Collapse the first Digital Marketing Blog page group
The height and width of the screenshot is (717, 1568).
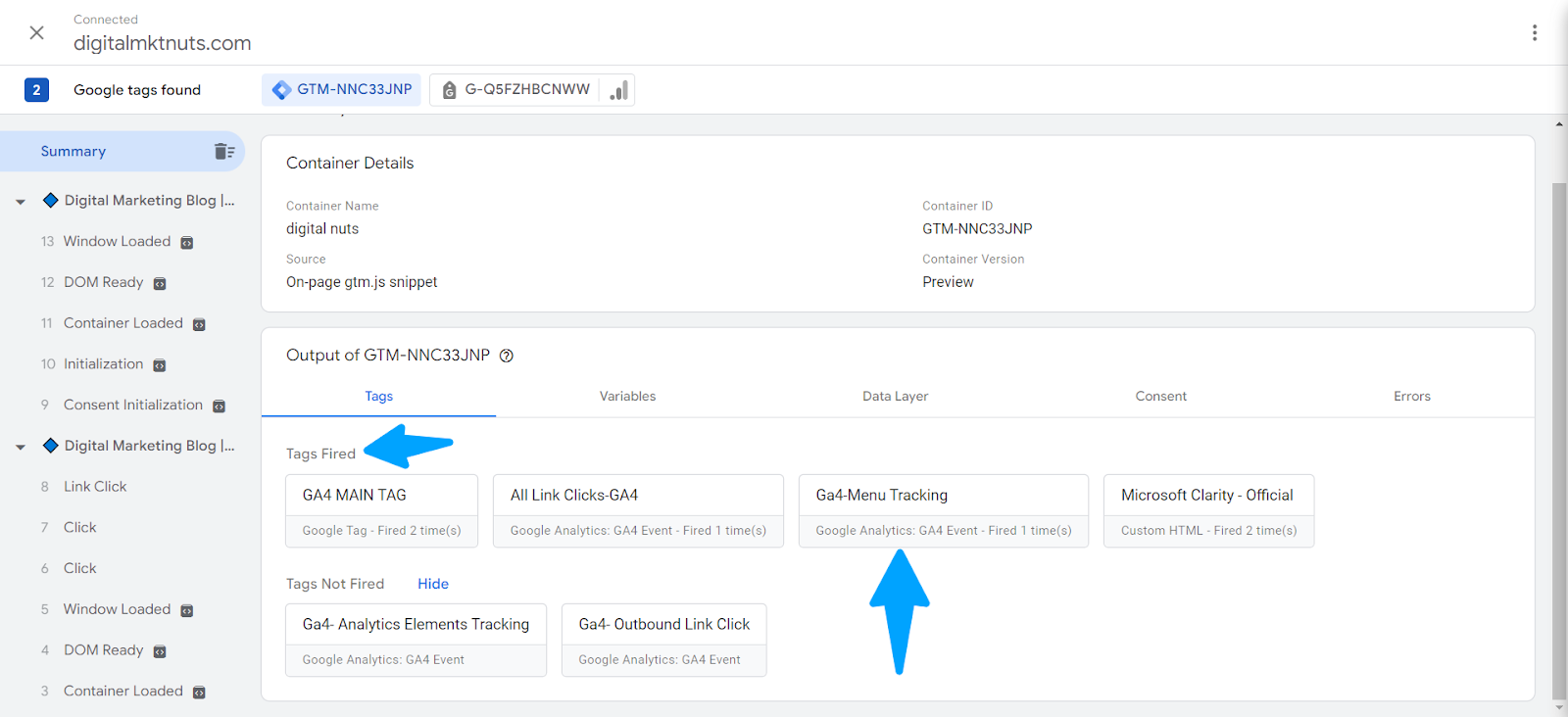[x=21, y=201]
